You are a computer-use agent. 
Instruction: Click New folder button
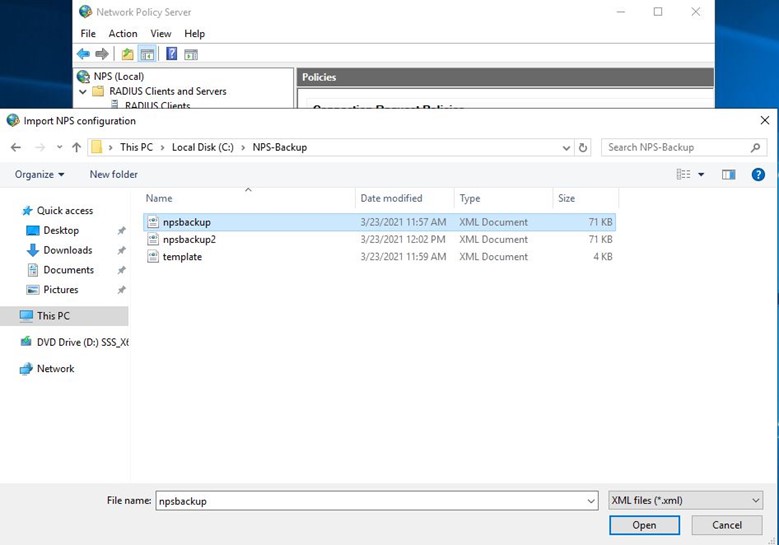(114, 174)
